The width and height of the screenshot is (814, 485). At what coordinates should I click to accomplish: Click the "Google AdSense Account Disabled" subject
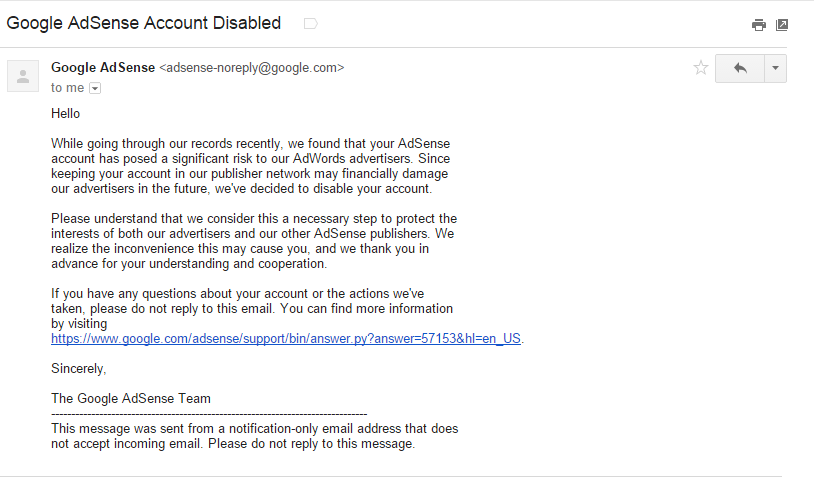[x=144, y=23]
